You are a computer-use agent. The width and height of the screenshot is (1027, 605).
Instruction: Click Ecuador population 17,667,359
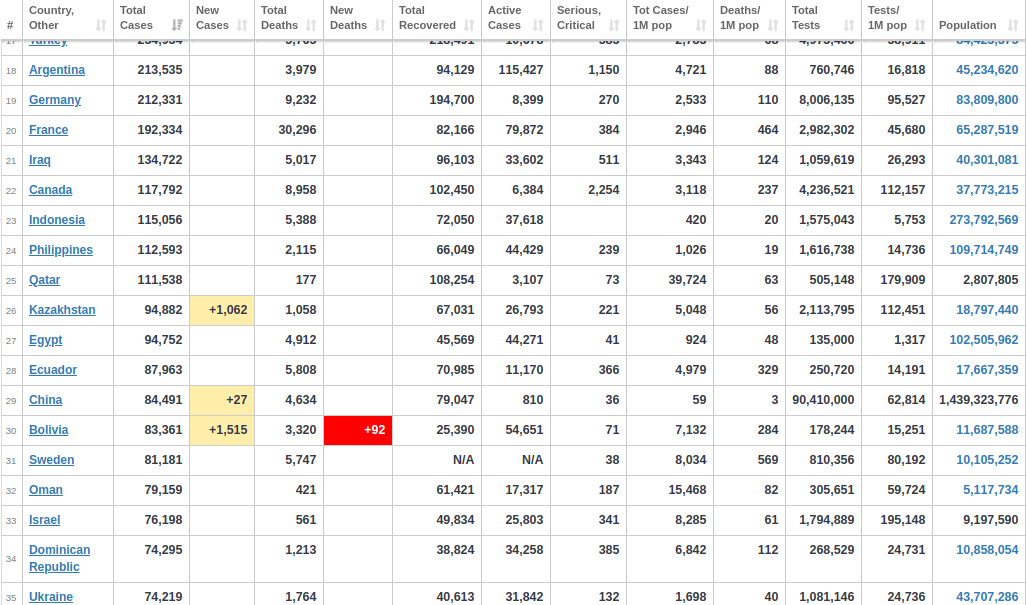987,371
